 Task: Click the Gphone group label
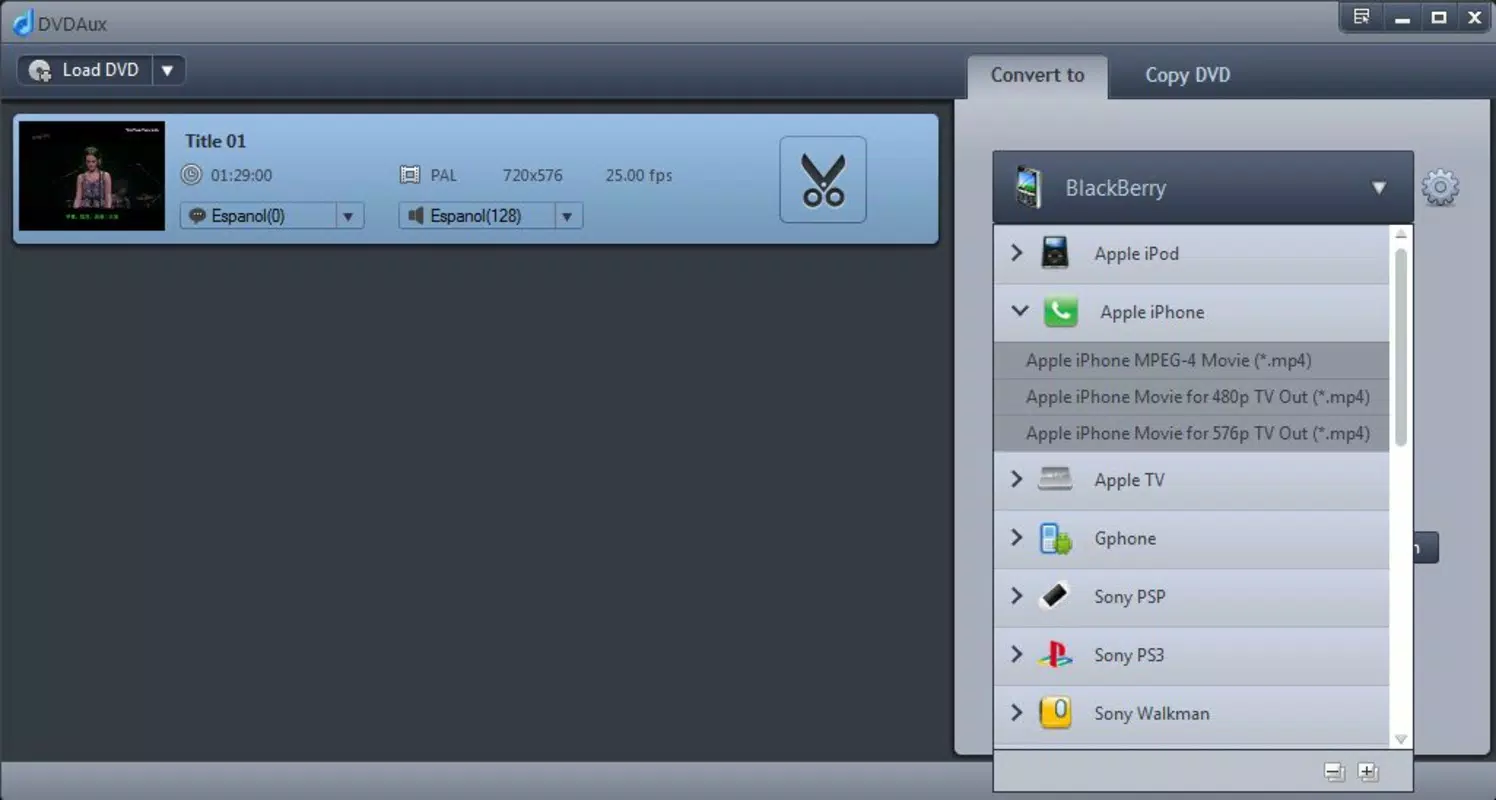pos(1125,539)
